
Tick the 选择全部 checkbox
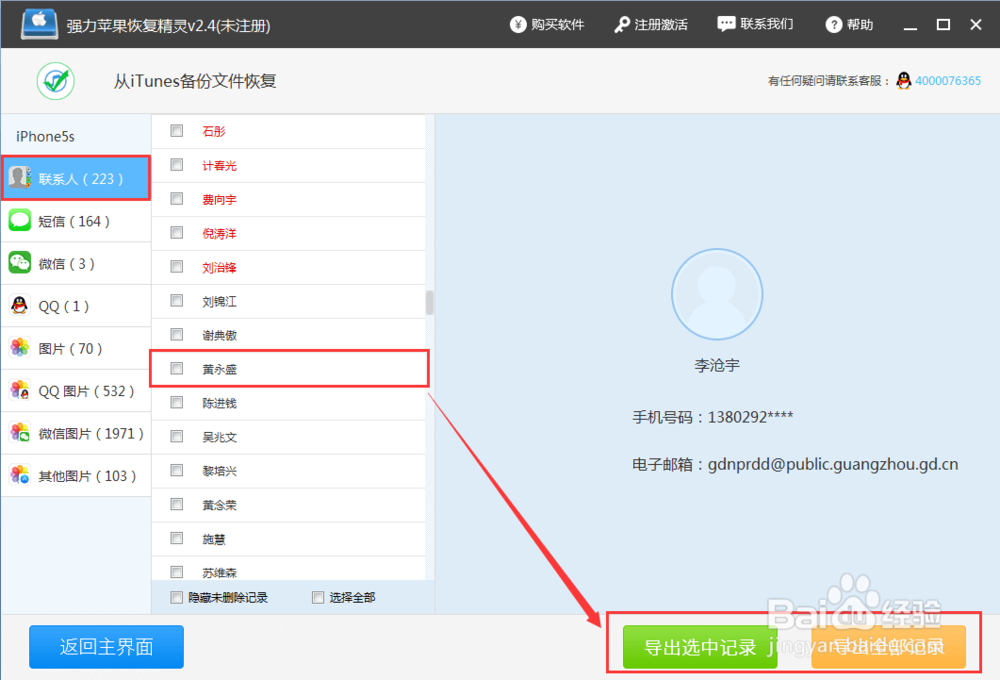tap(318, 597)
